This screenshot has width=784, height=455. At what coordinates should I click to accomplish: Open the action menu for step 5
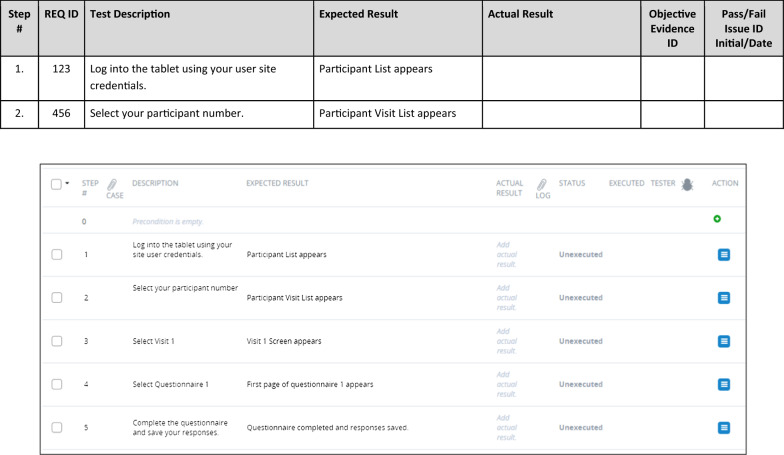(724, 428)
